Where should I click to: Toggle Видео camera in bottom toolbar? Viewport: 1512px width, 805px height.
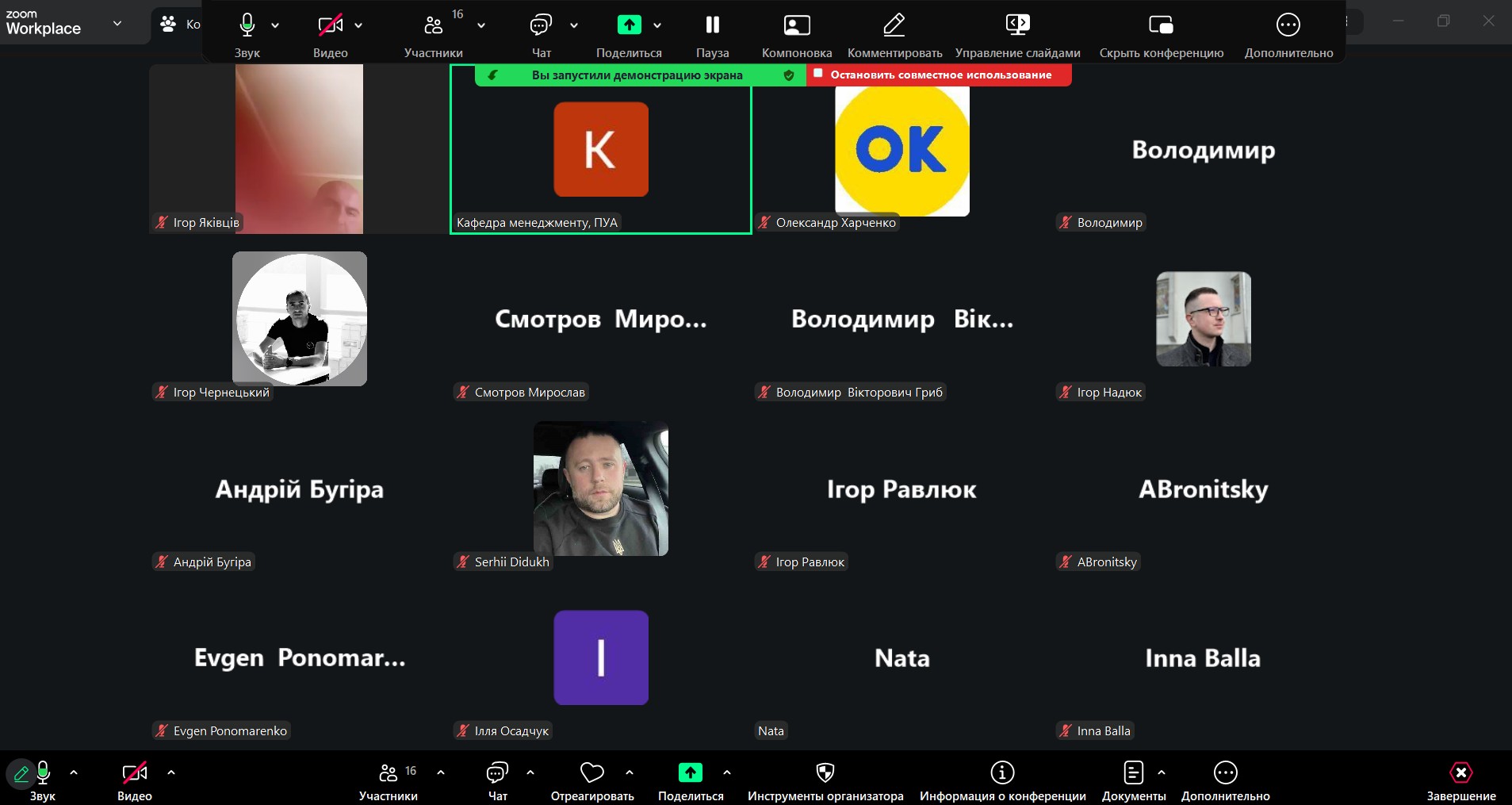click(x=134, y=772)
